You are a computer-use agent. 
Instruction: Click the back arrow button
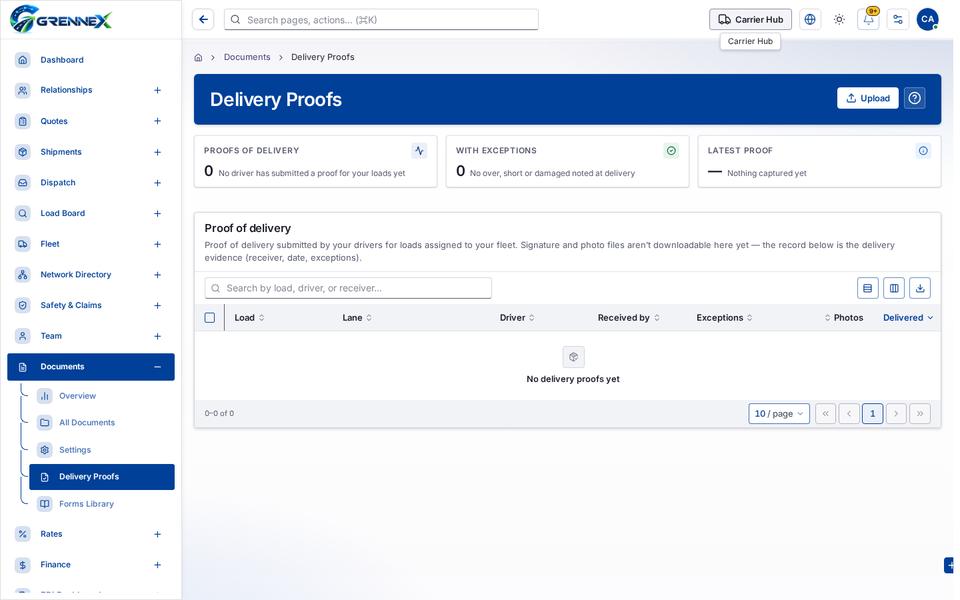click(203, 20)
